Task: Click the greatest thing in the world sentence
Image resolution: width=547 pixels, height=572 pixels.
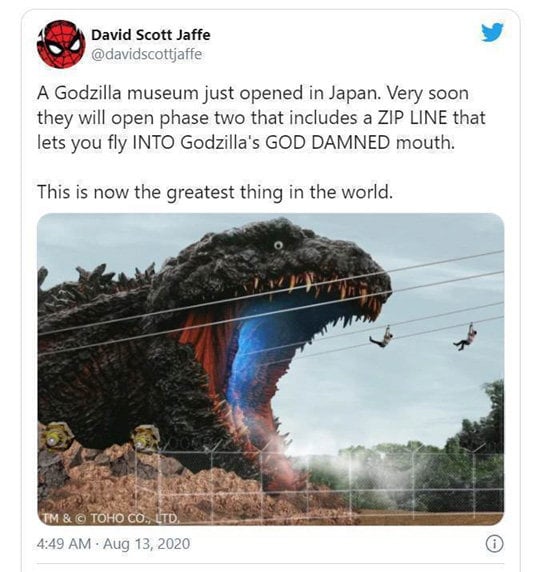Action: (215, 192)
